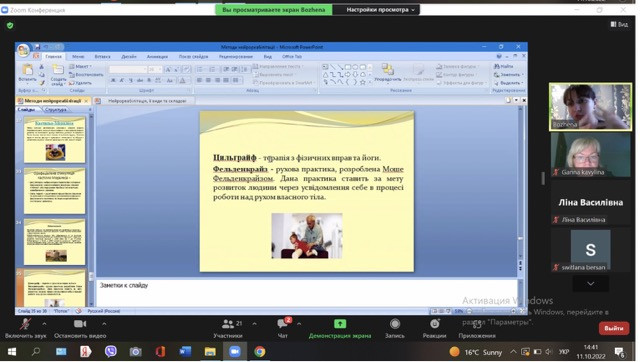Open Viber from the taskbar
640x362 pixels.
111,351
